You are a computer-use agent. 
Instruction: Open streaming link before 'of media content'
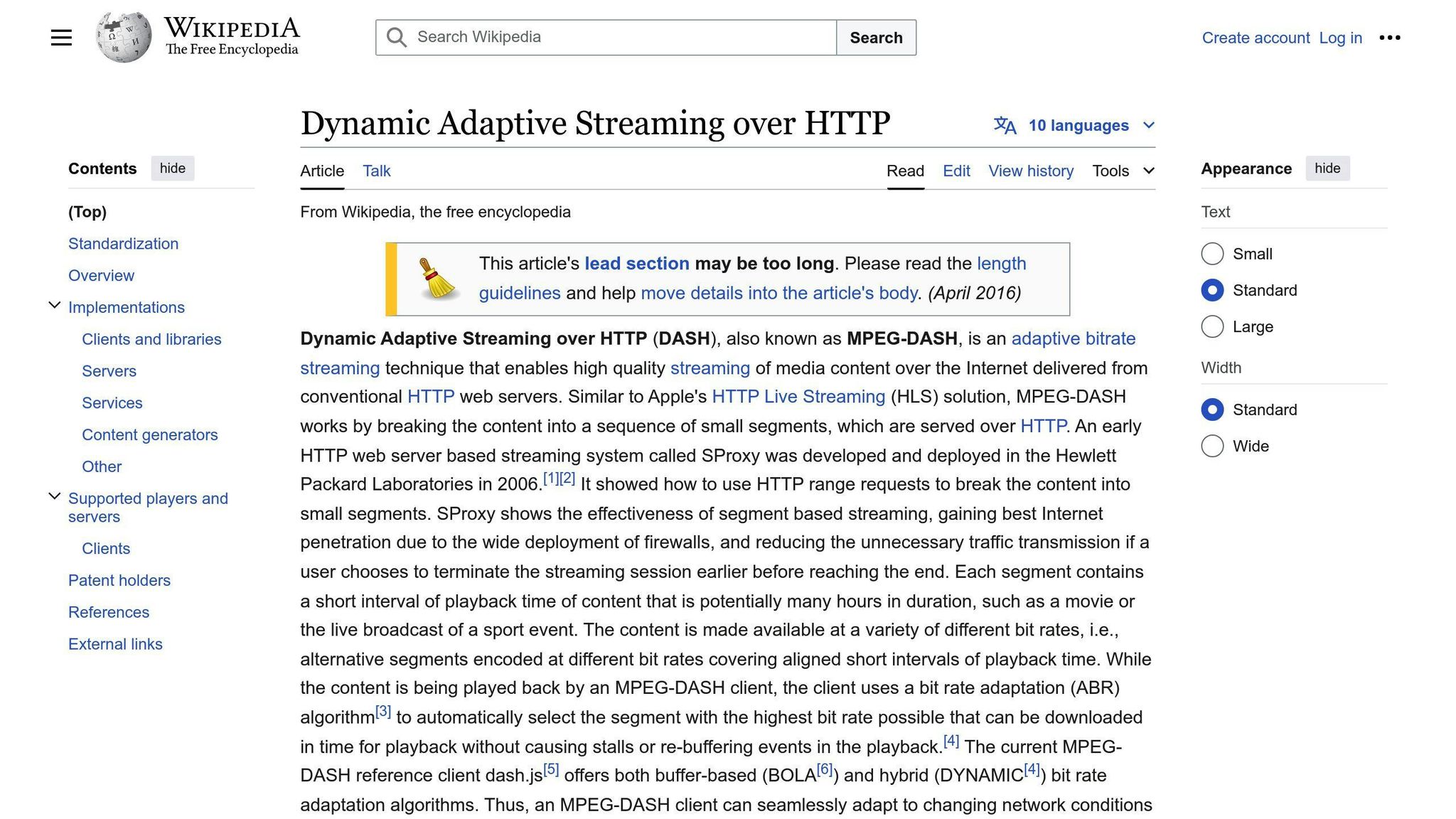pos(710,368)
